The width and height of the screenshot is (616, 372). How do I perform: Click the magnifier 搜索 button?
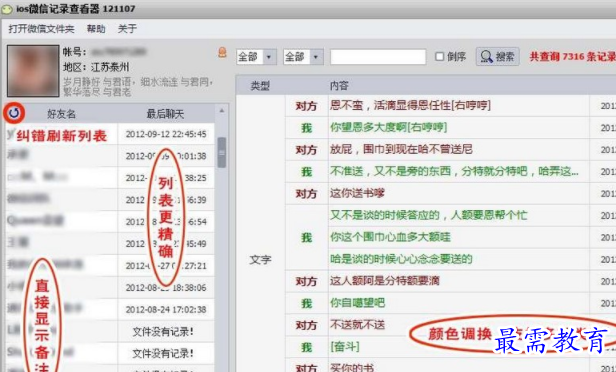click(497, 57)
